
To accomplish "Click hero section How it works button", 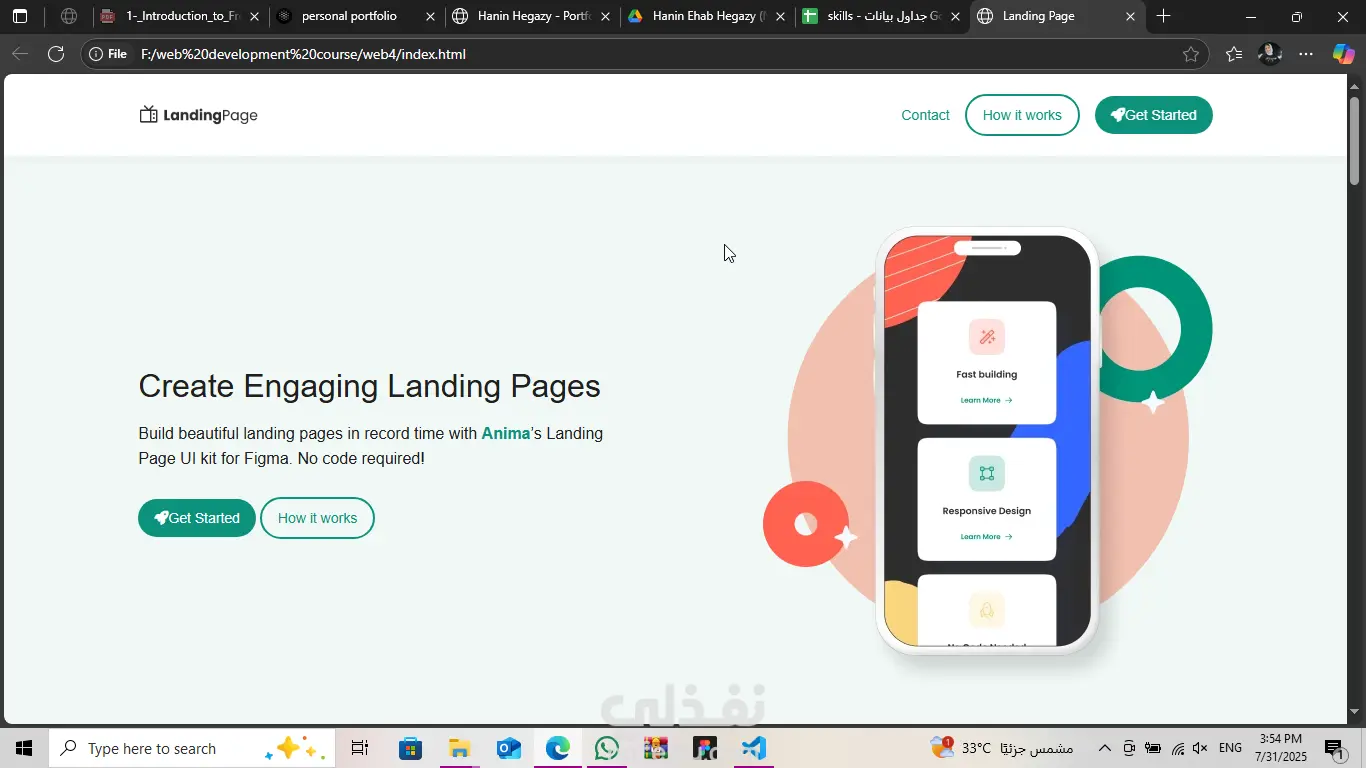I will pos(317,518).
